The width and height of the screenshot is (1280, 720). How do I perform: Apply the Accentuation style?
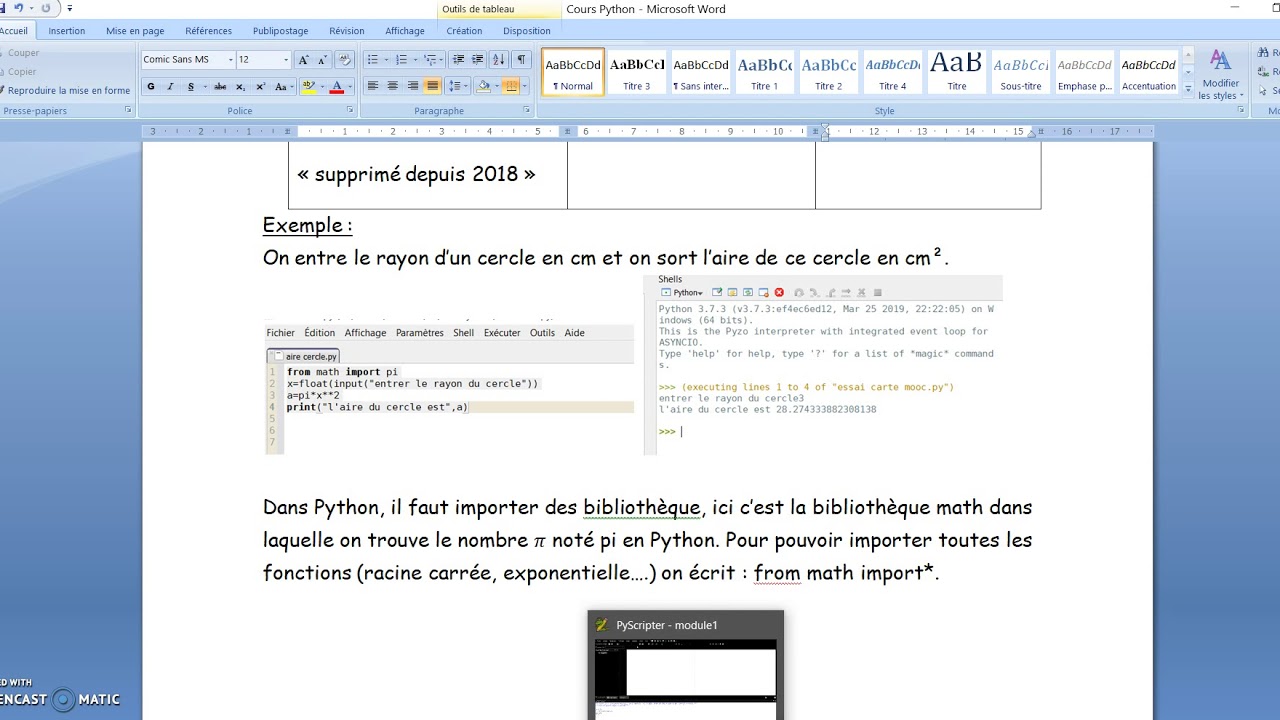(x=1148, y=72)
